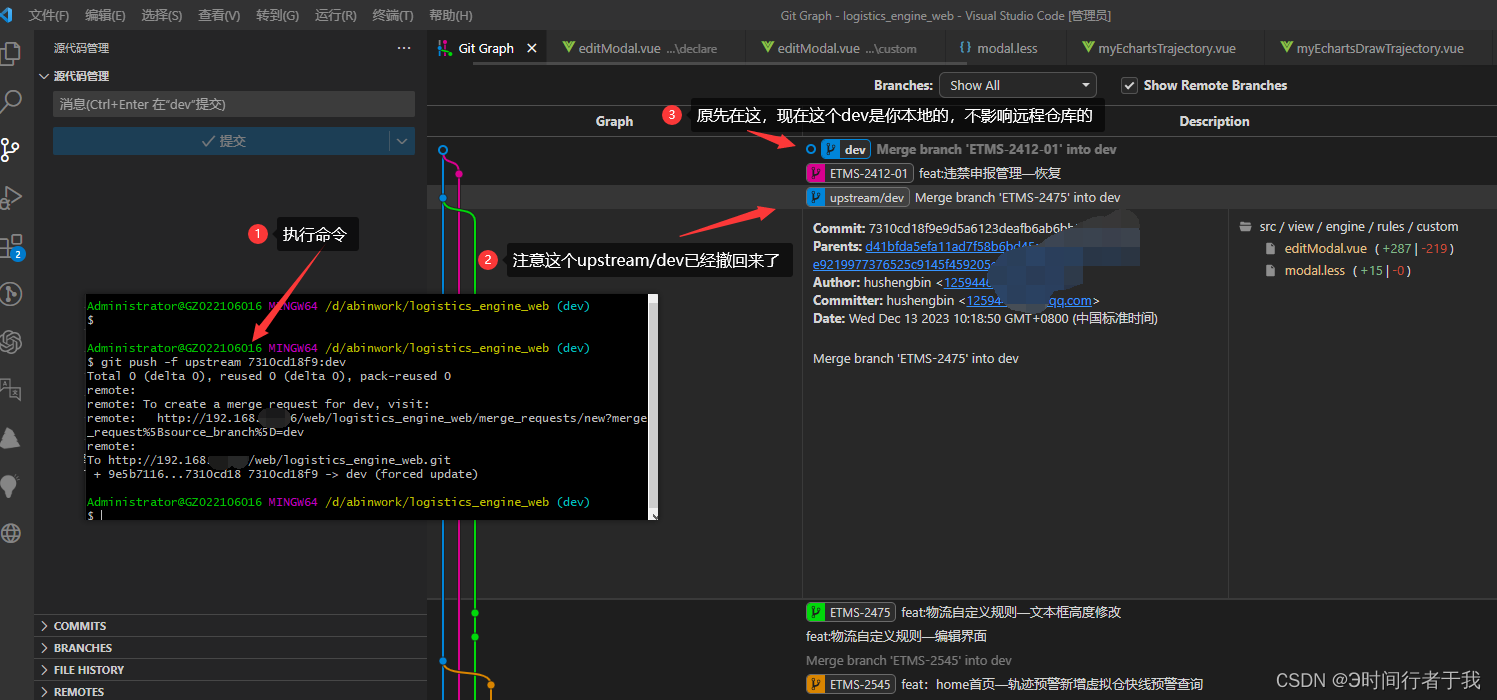
Task: Expand the FILE HISTORY section
Action: 230,670
